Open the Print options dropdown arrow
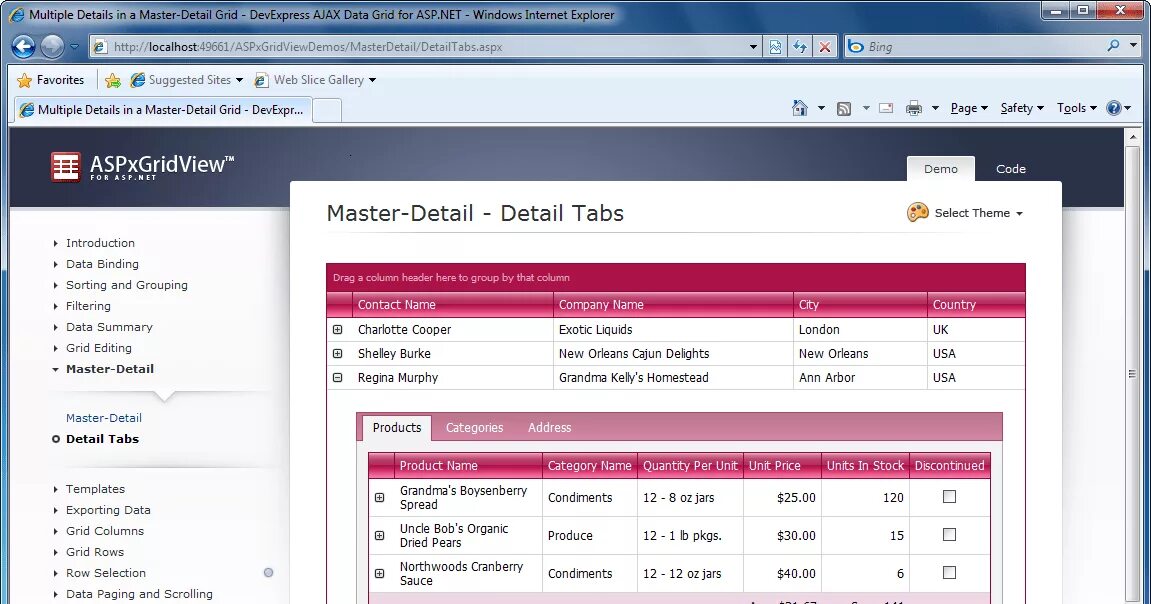The image size is (1151, 604). tap(935, 109)
